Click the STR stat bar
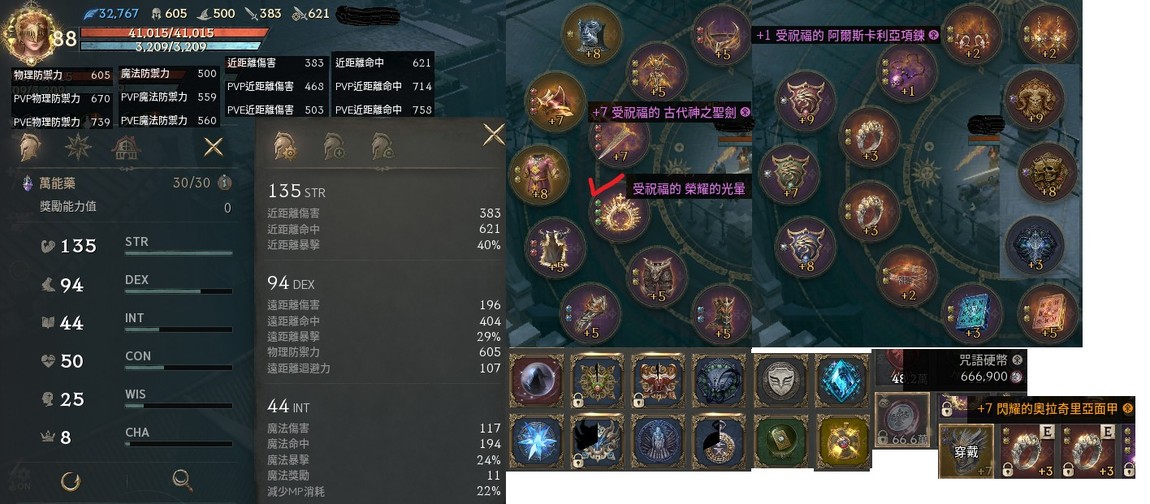Image resolution: width=1150 pixels, height=504 pixels. [x=179, y=253]
